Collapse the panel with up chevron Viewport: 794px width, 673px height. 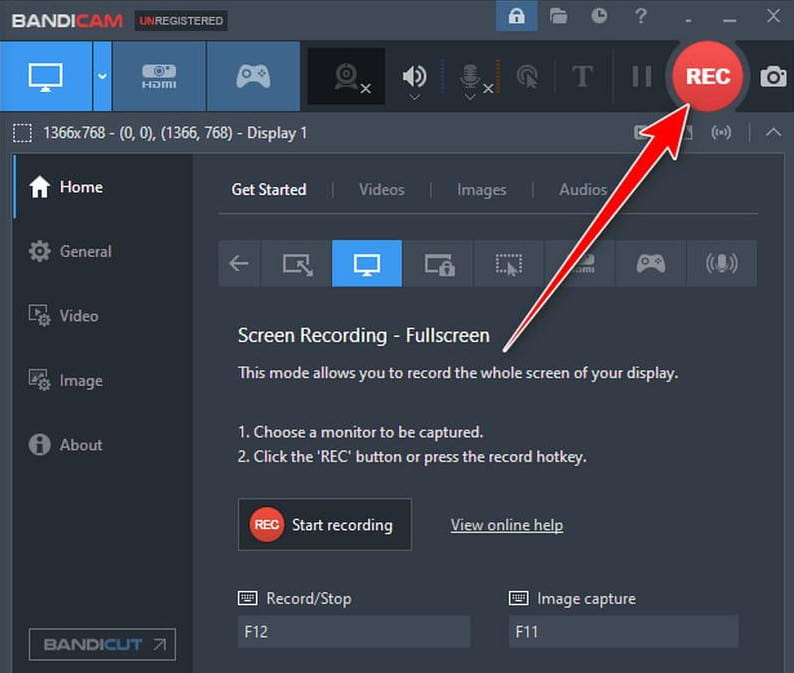click(x=773, y=133)
